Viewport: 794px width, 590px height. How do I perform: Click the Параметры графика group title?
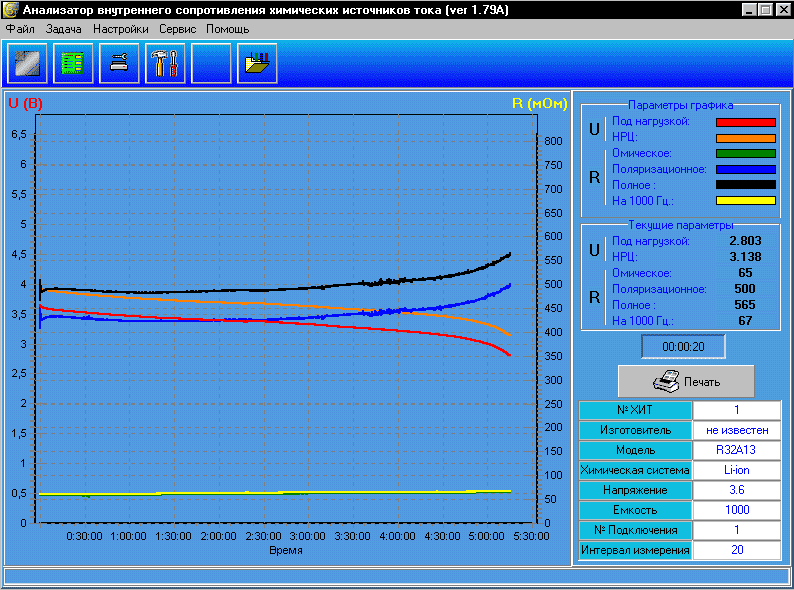click(680, 105)
